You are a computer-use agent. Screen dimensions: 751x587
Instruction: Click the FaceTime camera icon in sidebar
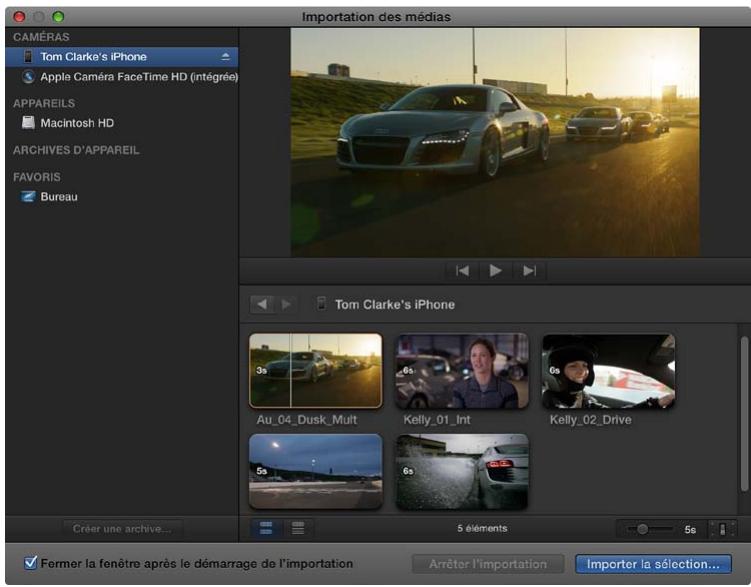point(28,77)
